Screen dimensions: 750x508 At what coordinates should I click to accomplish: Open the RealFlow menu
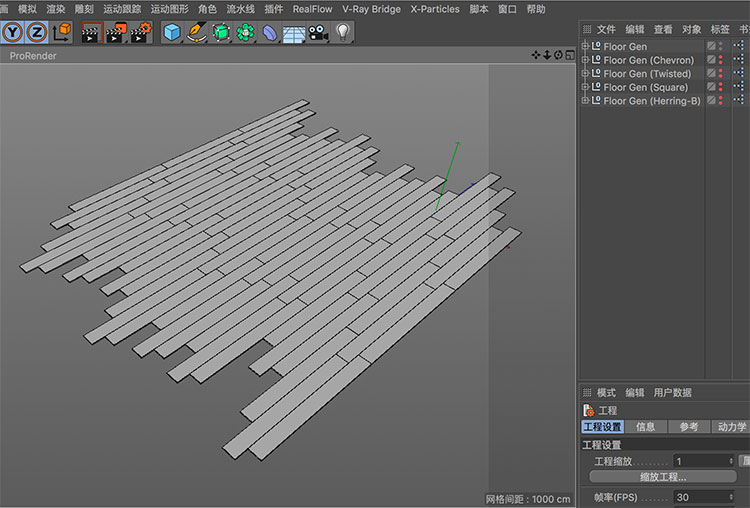[312, 9]
